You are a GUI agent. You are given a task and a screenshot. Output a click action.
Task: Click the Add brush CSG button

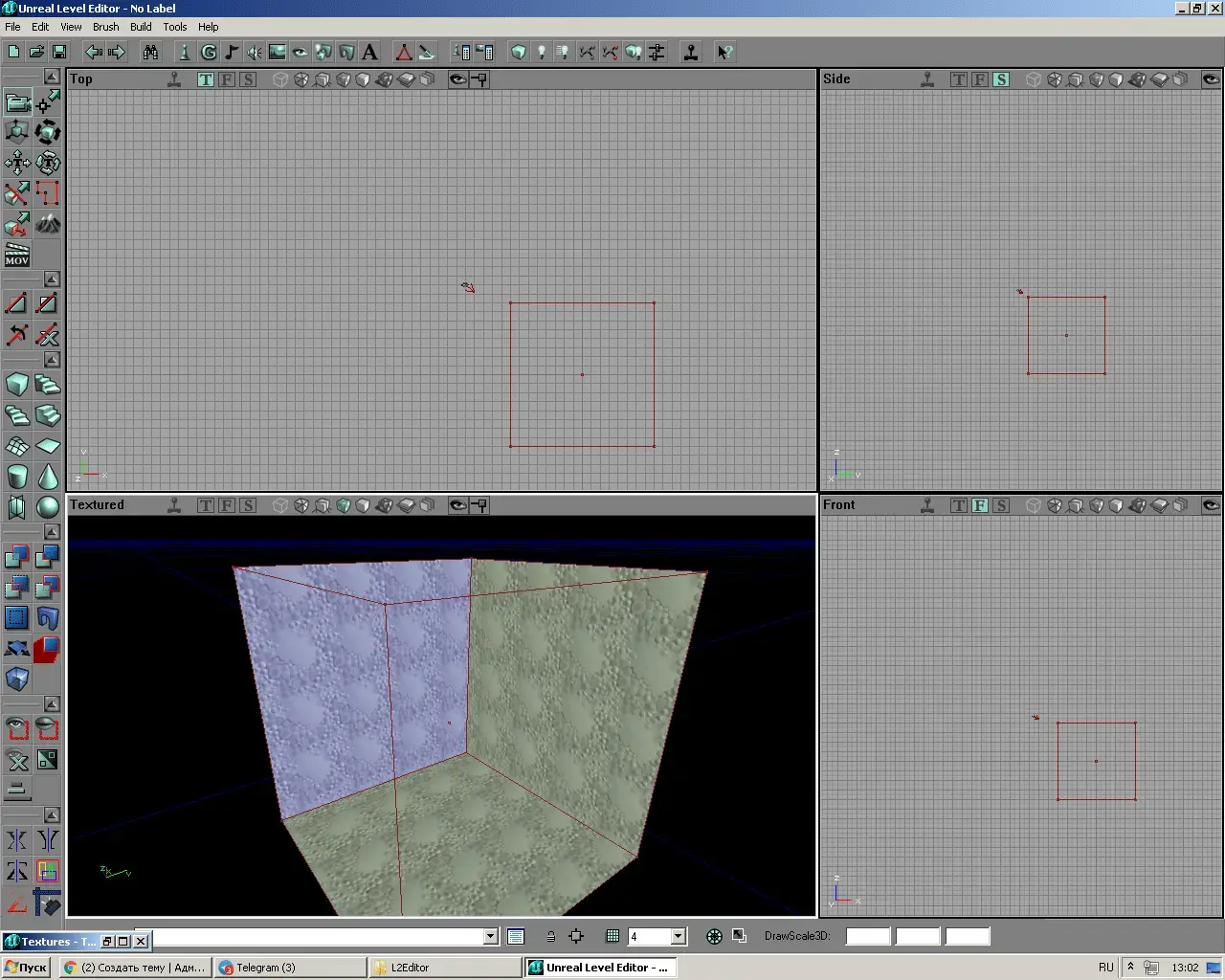(17, 557)
